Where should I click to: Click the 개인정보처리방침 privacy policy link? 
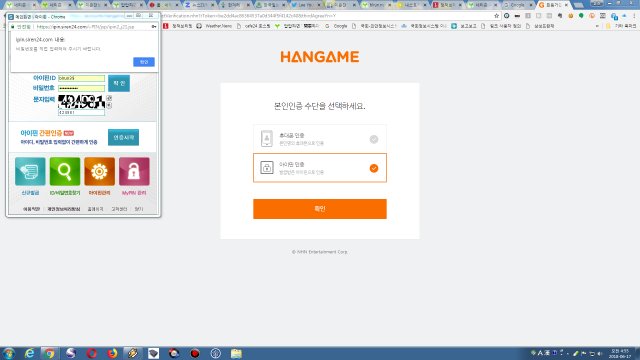coord(64,209)
